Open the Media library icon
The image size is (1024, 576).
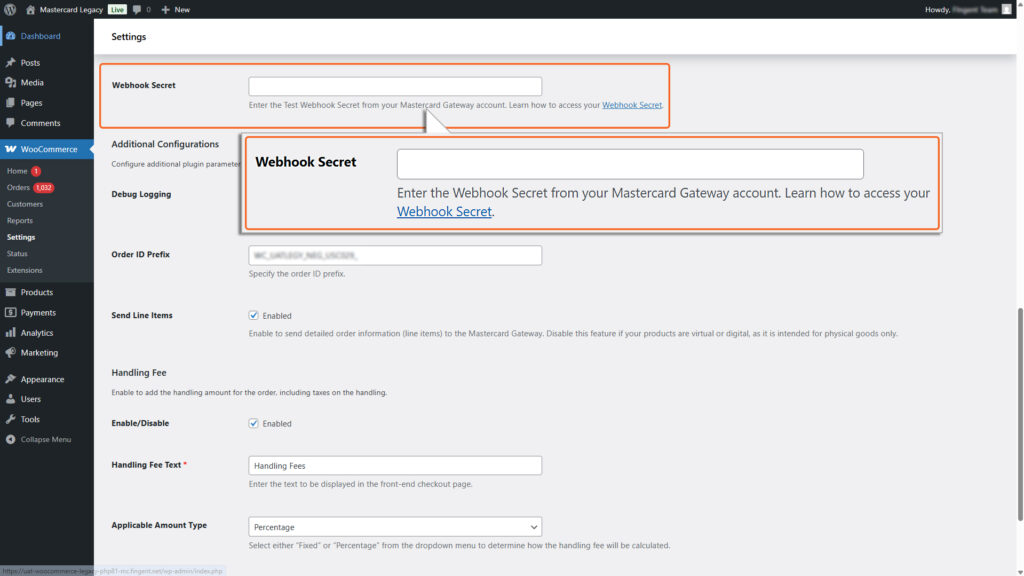[x=13, y=82]
